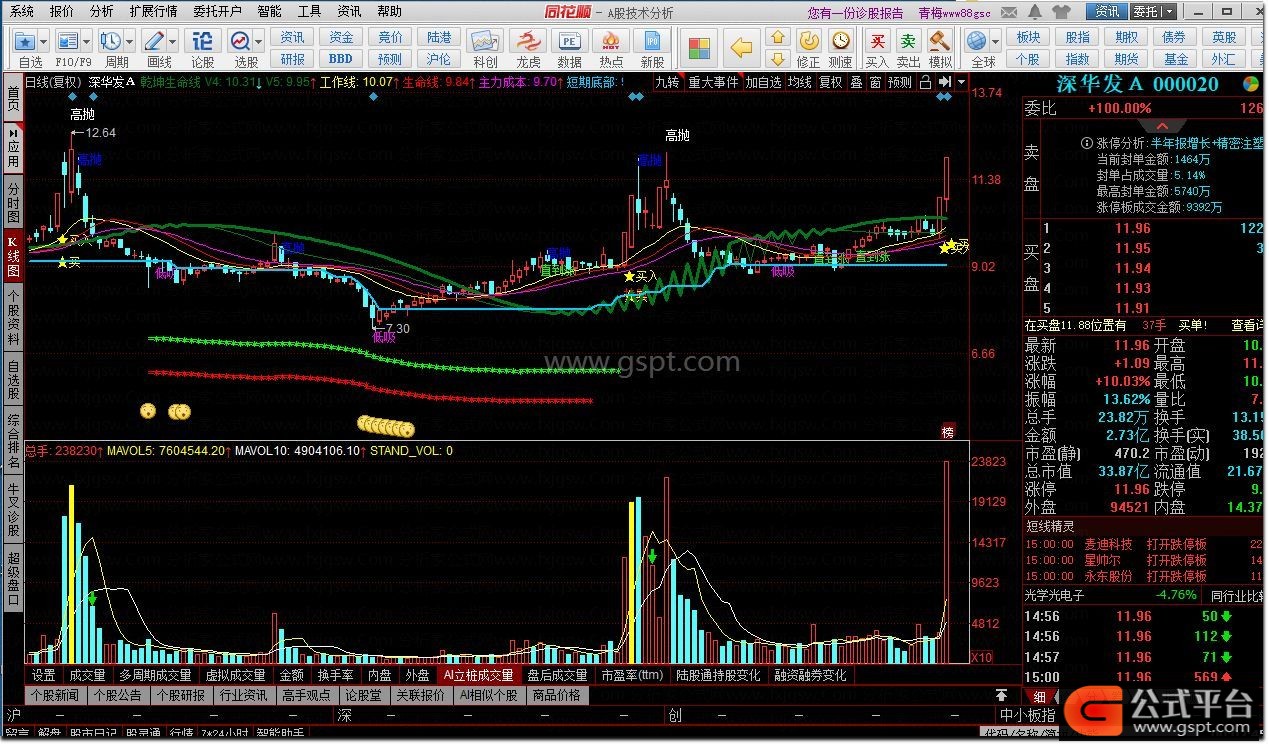This screenshot has height=744, width=1269.
Task: Expand the 选股 dropdown arrow
Action: (x=259, y=42)
